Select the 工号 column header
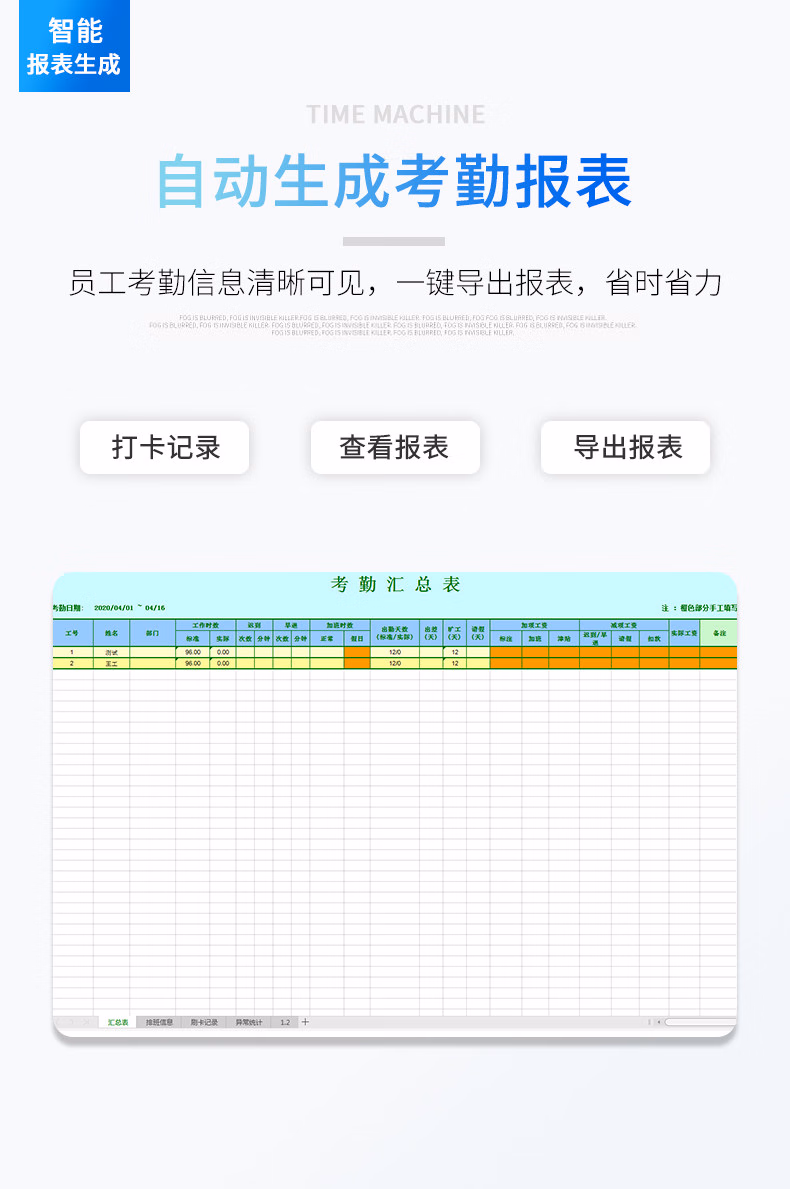The height and width of the screenshot is (1189, 790). (72, 633)
